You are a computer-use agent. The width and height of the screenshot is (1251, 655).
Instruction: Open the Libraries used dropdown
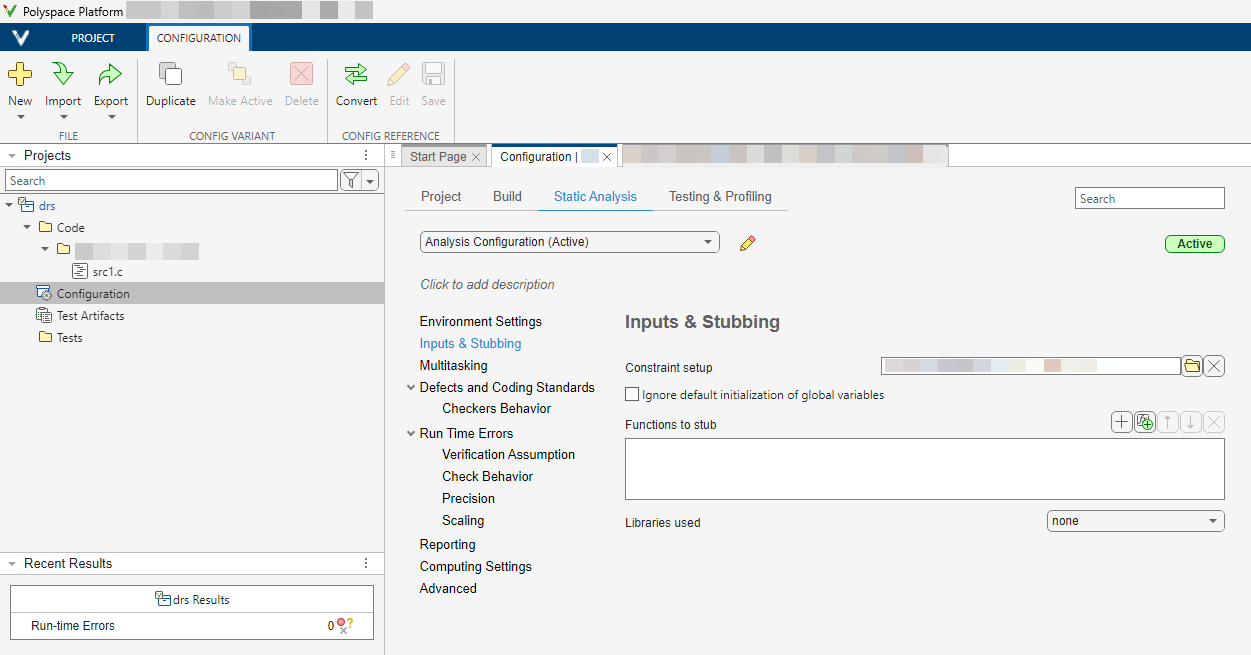(1135, 521)
